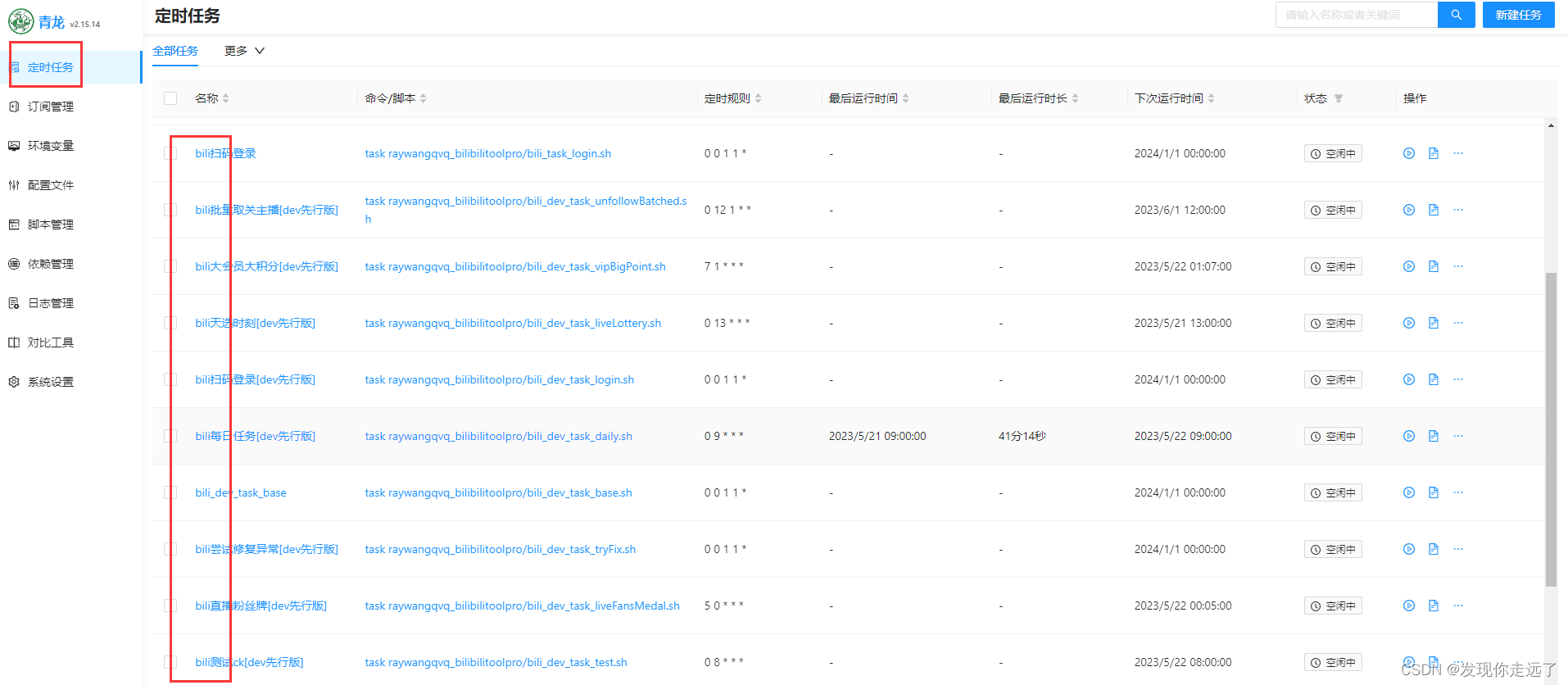Image resolution: width=1568 pixels, height=685 pixels.
Task: Open the 状态 column filter
Action: click(1339, 98)
